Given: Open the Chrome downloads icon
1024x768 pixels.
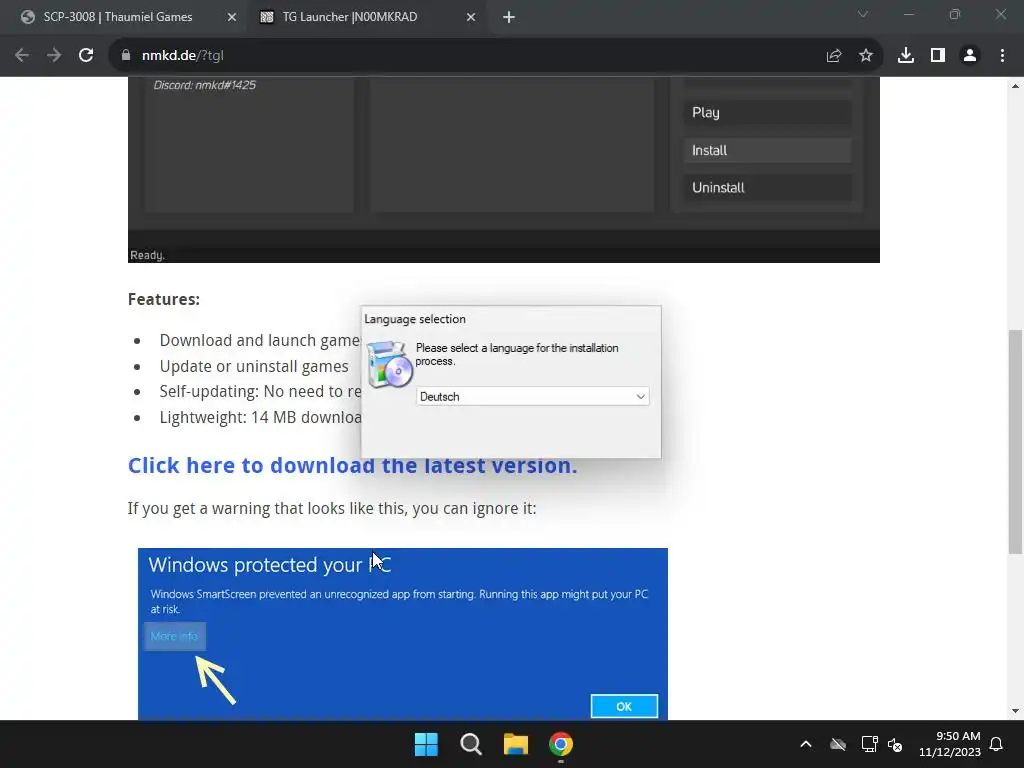Looking at the screenshot, I should 905,56.
